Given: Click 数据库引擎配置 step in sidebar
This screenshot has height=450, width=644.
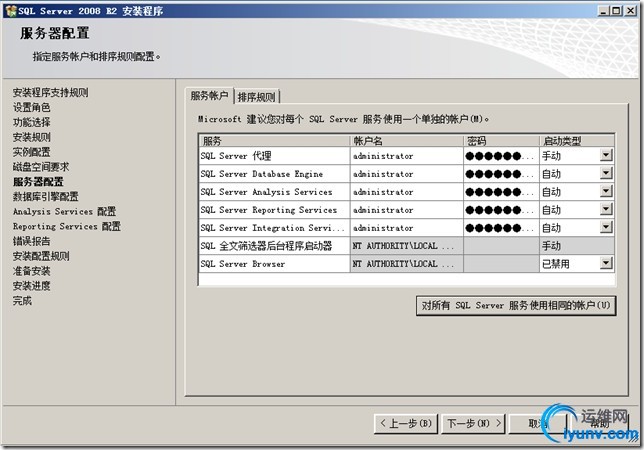Looking at the screenshot, I should (46, 196).
